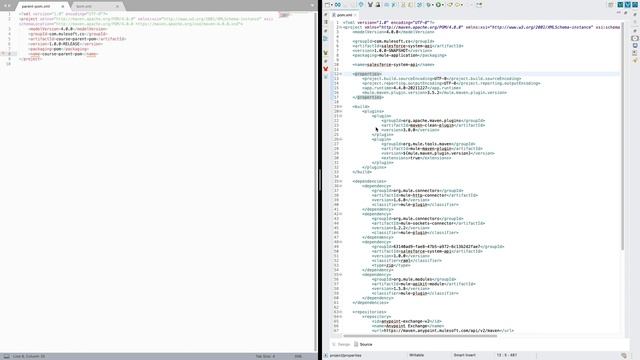Click the 1.0.0-RELEASE version line in Sublime

66,44
